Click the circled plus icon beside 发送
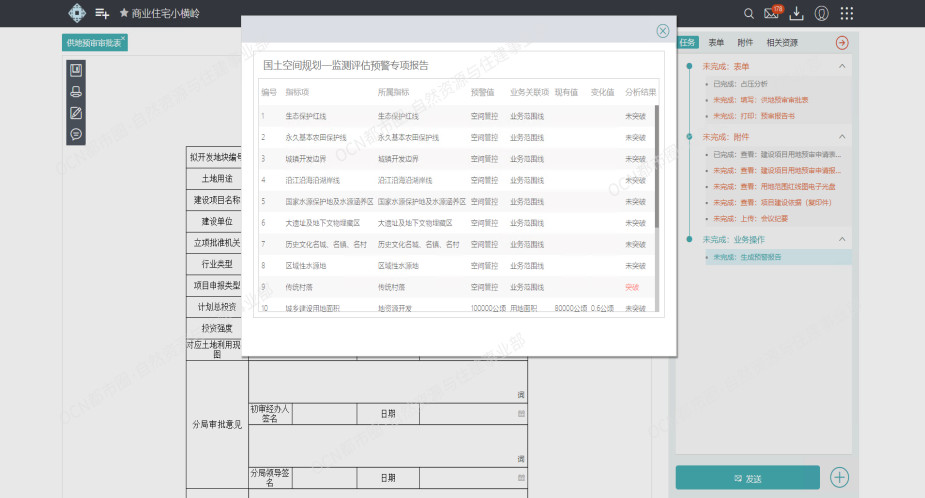This screenshot has width=925, height=498. click(x=840, y=477)
